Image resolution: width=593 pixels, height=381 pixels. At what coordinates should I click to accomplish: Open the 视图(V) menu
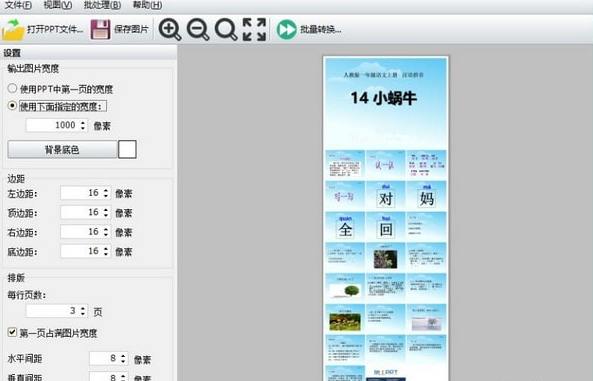click(57, 5)
